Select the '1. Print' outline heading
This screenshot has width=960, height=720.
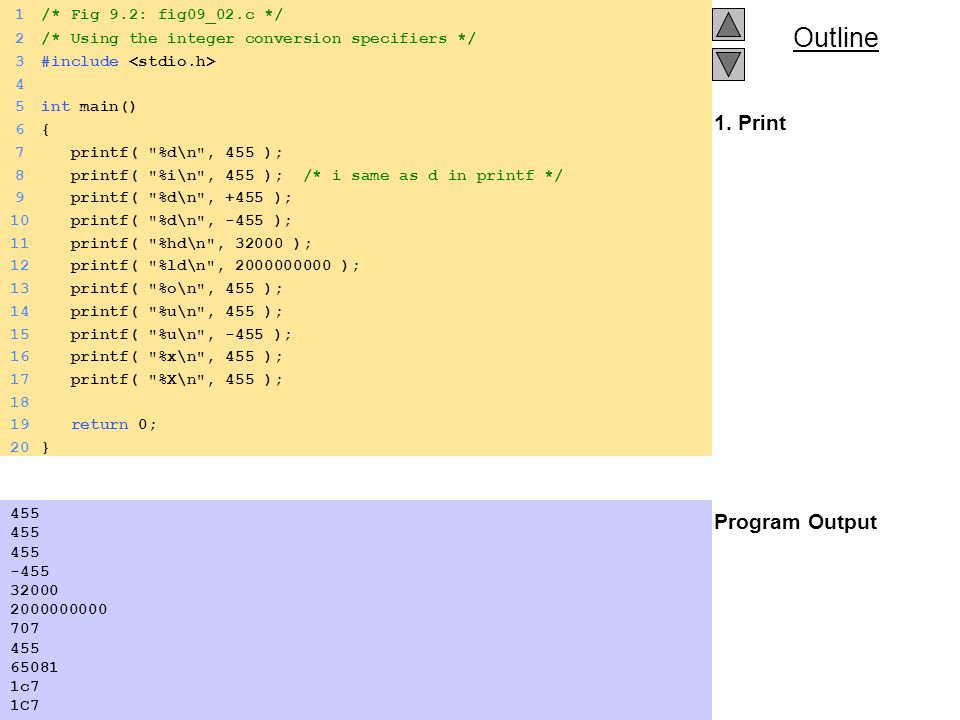click(750, 122)
